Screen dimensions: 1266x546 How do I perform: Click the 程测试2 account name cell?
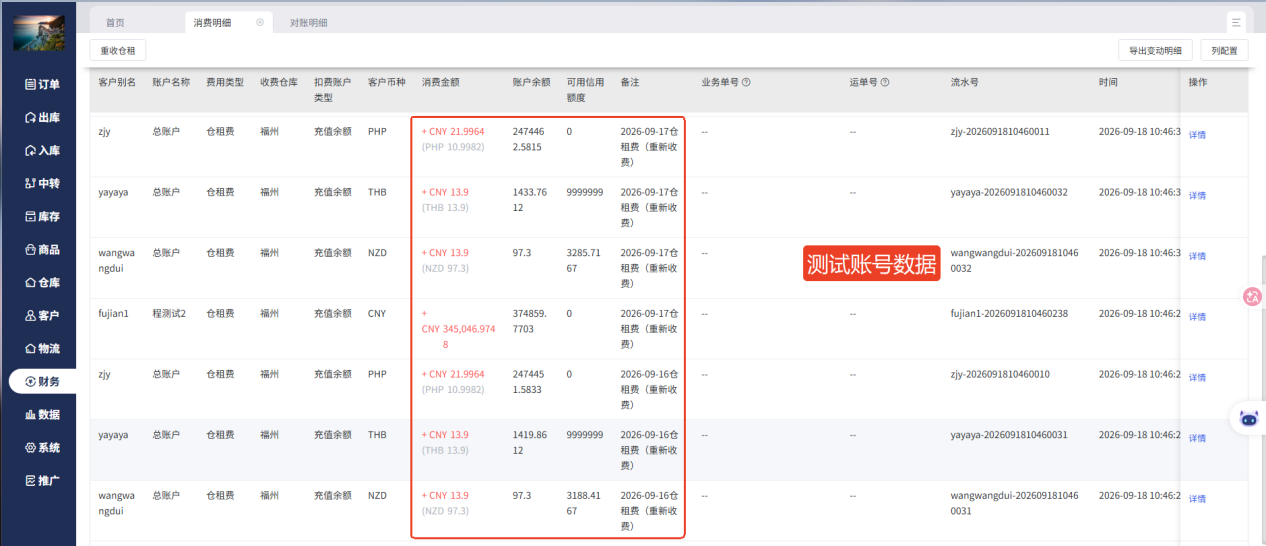pyautogui.click(x=169, y=313)
